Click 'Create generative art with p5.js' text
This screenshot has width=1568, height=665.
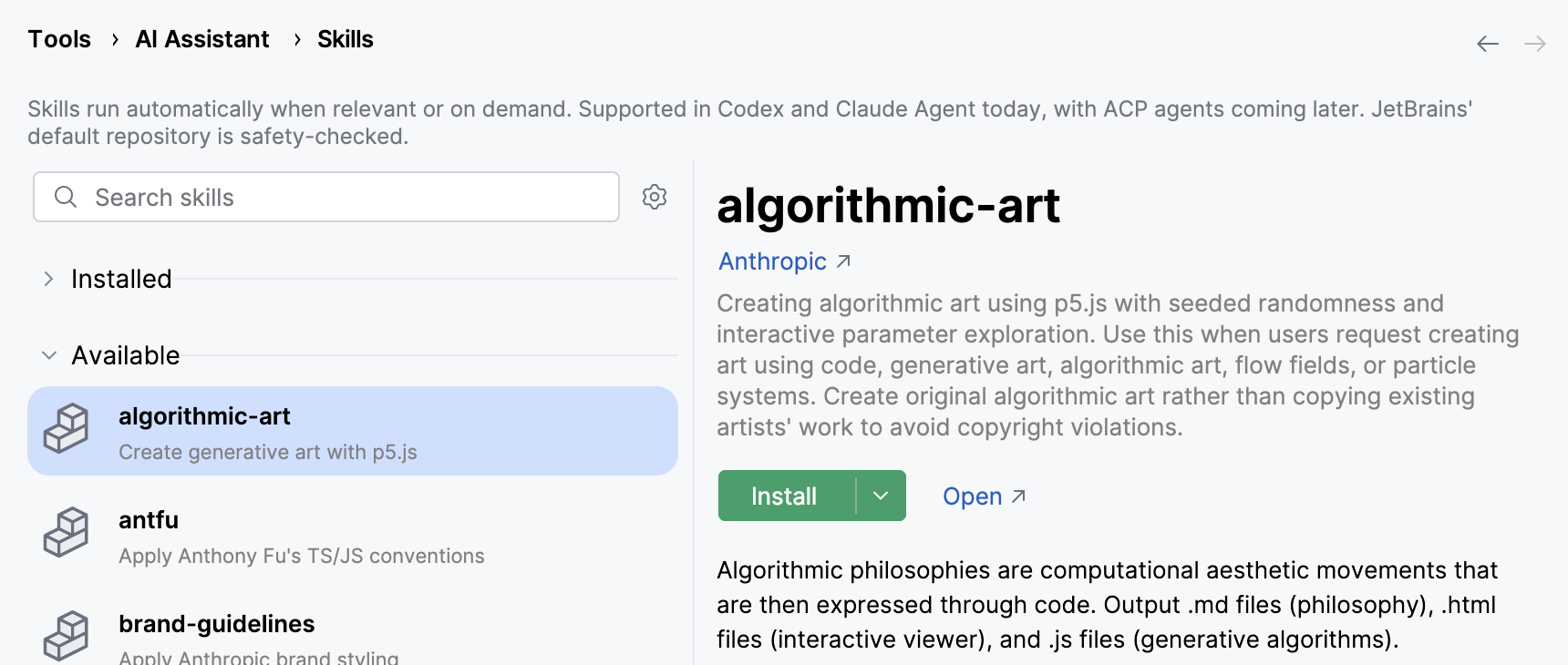coord(268,452)
